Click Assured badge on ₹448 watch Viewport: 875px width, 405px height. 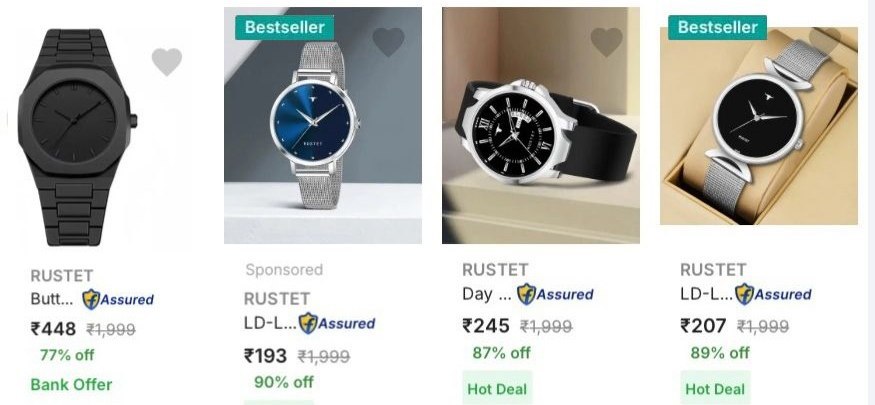[118, 300]
